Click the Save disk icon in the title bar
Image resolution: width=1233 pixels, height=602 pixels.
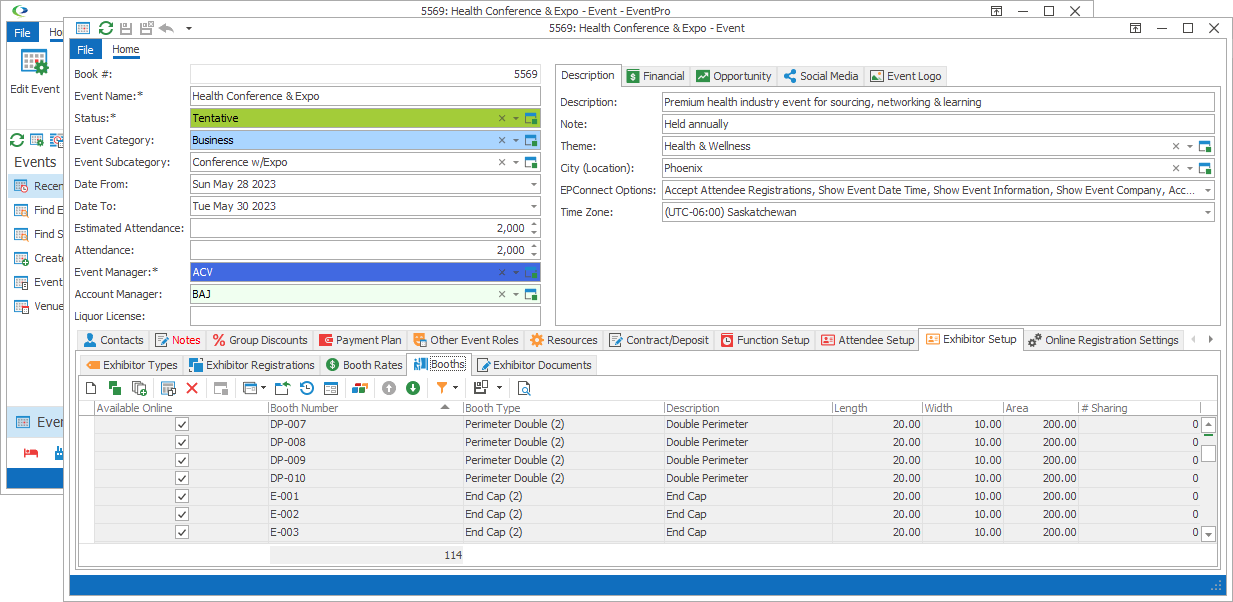tap(126, 28)
